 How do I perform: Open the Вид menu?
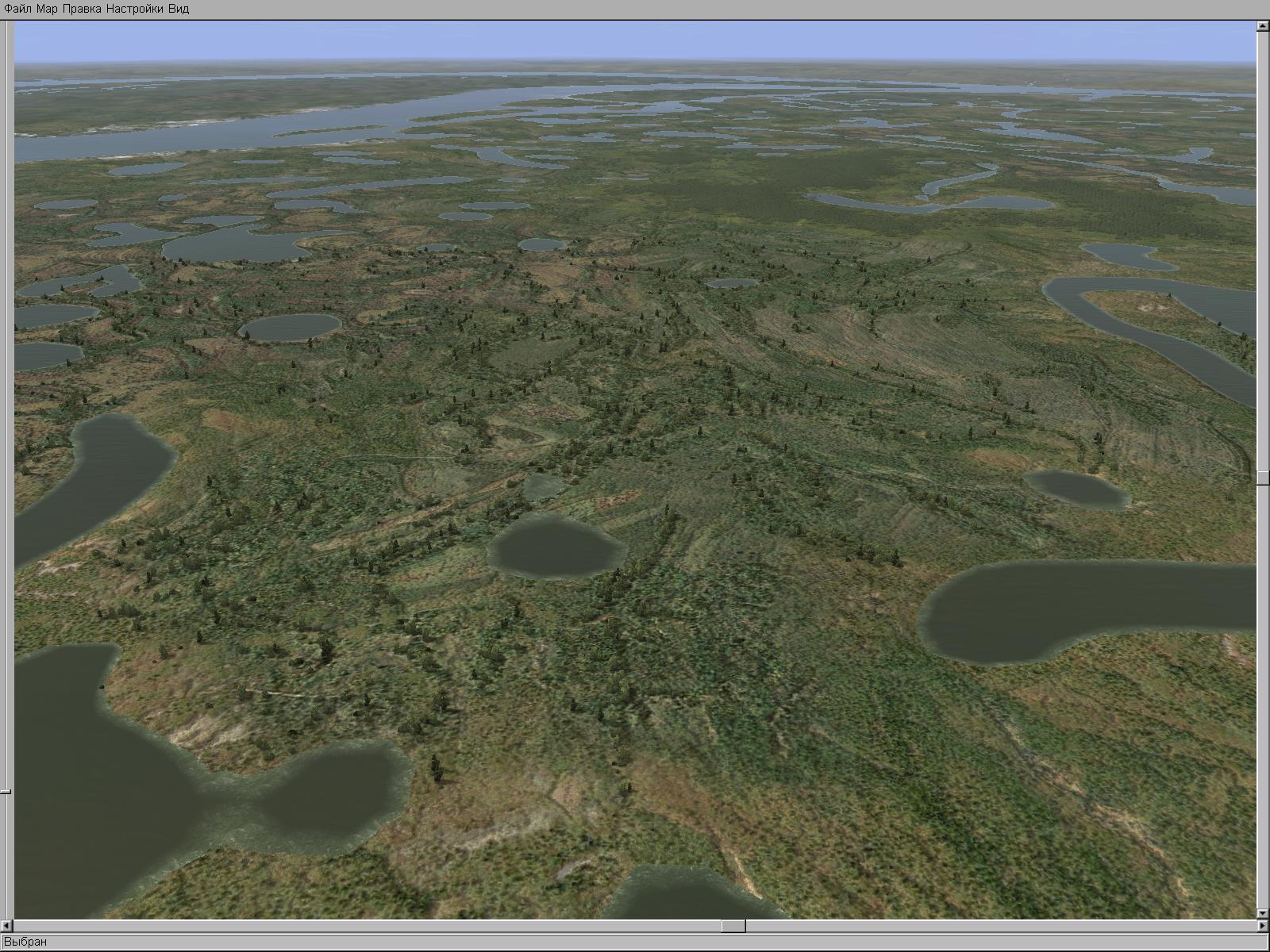coord(179,9)
